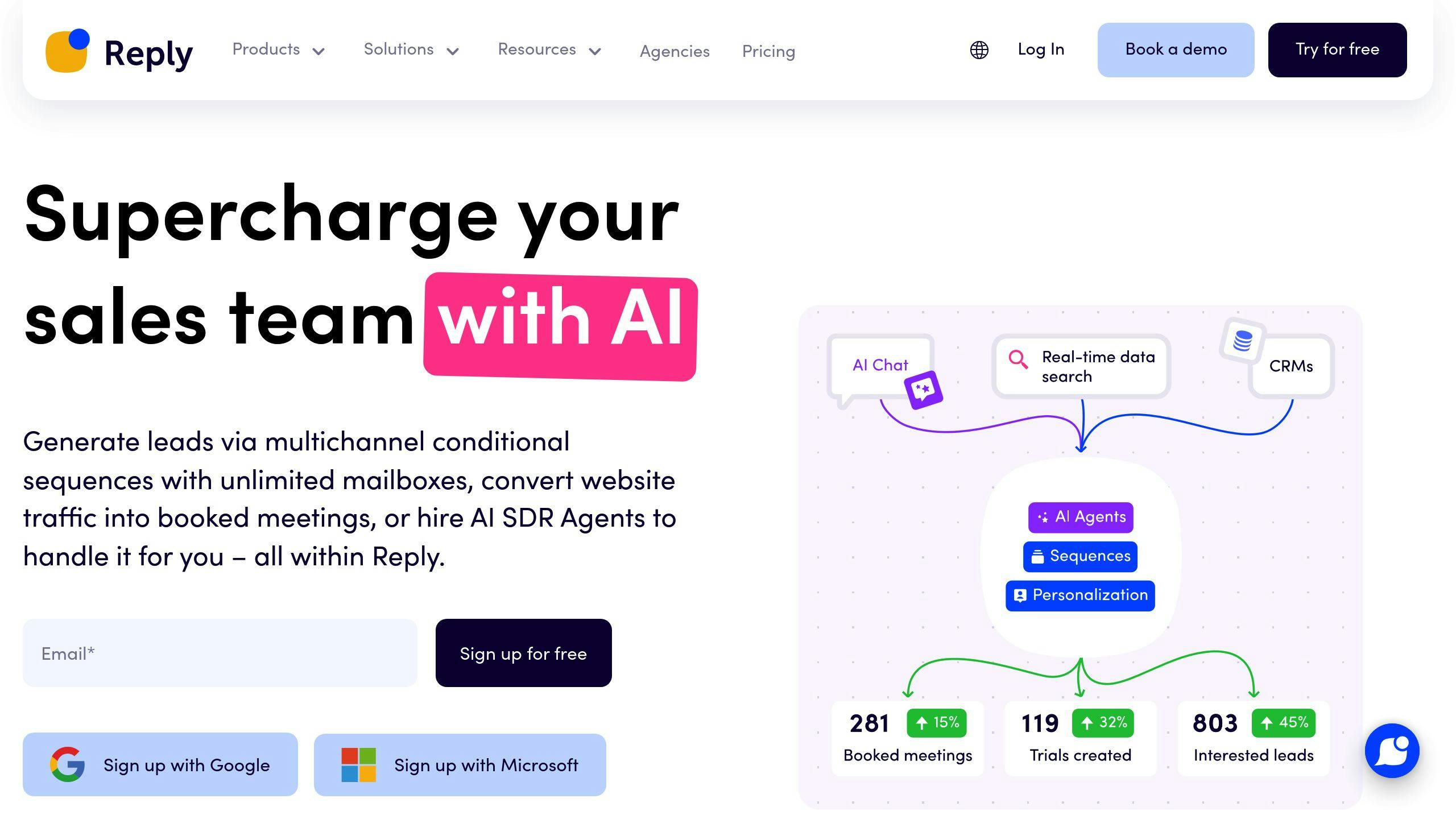The width and height of the screenshot is (1456, 819).
Task: Click the email input field
Action: click(221, 654)
